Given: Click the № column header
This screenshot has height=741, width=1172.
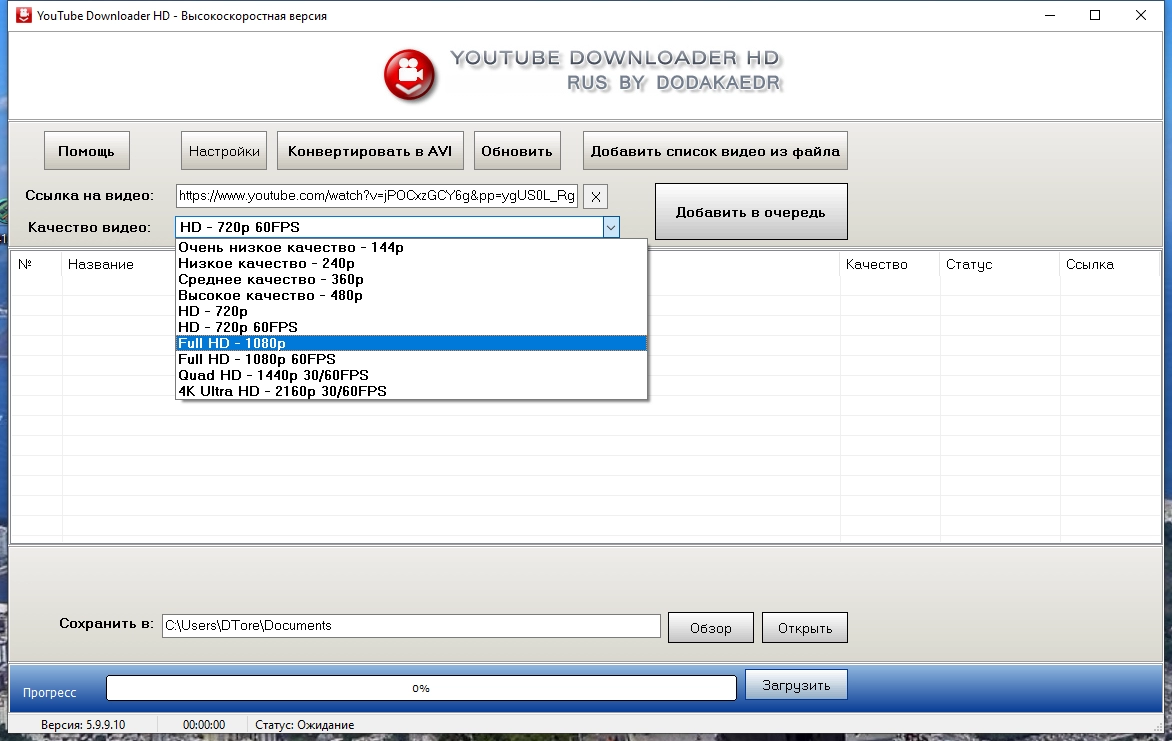Looking at the screenshot, I should pos(36,264).
